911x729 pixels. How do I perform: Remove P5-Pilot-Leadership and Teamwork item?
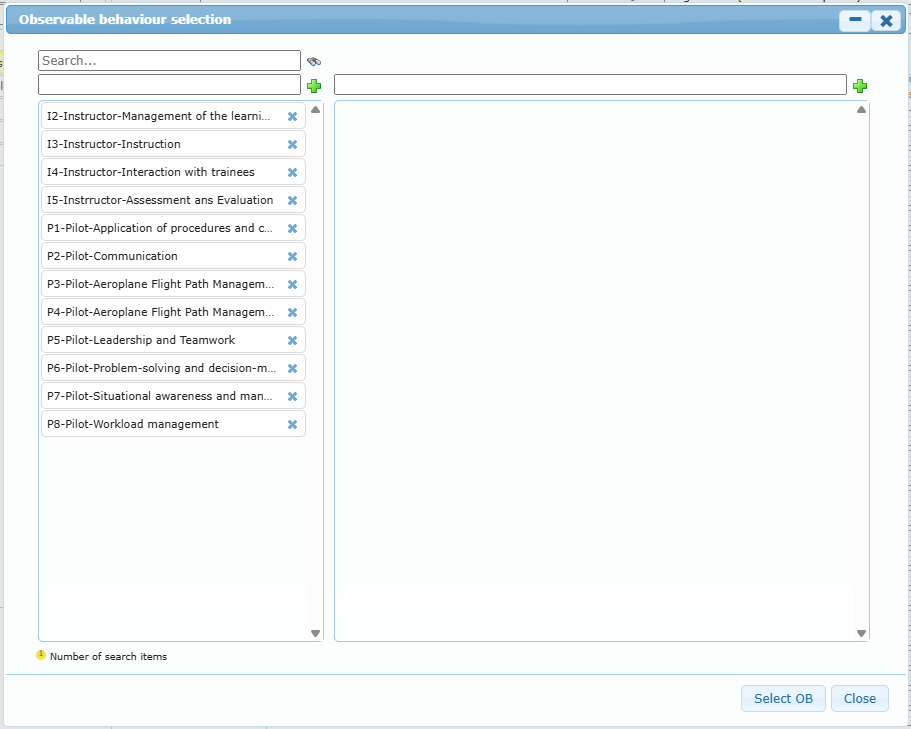pos(292,340)
